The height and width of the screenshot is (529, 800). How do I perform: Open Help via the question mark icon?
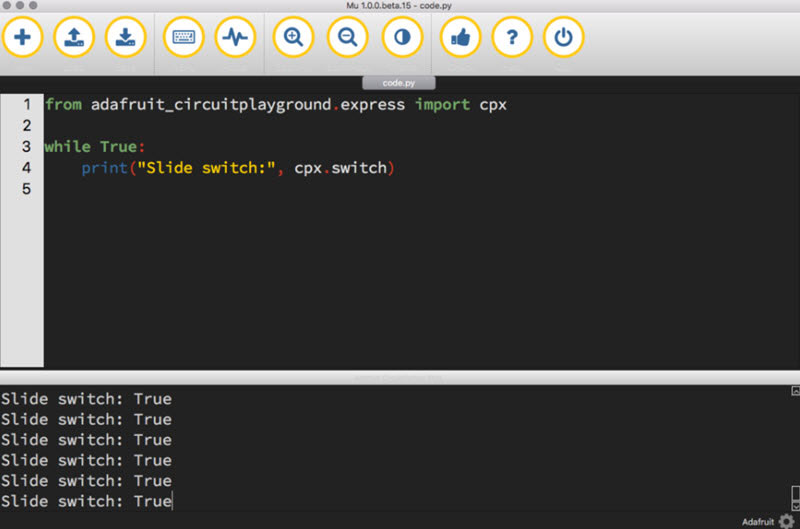(x=512, y=38)
